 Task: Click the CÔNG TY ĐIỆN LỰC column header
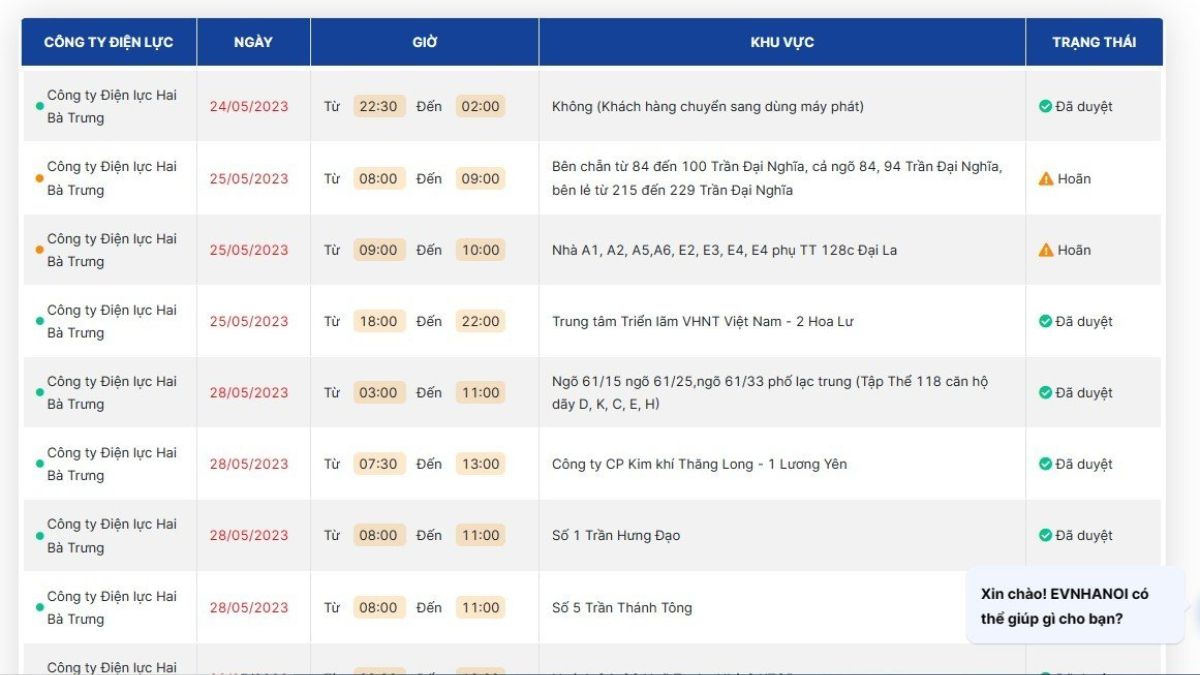109,42
